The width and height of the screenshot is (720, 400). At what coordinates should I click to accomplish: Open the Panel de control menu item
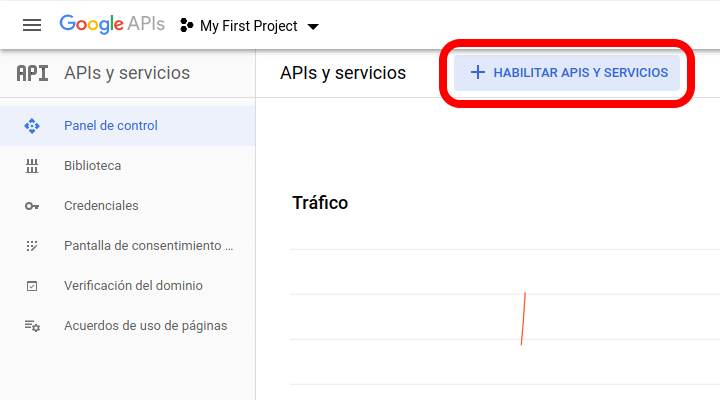coord(127,126)
